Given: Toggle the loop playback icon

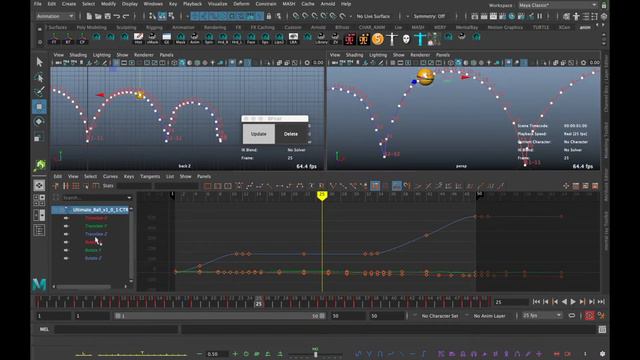Looking at the screenshot, I should (571, 316).
